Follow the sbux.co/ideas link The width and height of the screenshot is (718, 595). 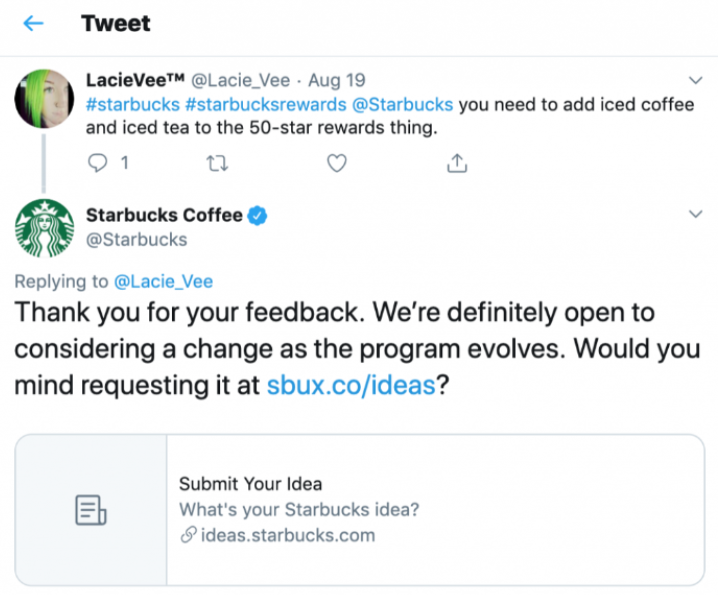(x=350, y=385)
